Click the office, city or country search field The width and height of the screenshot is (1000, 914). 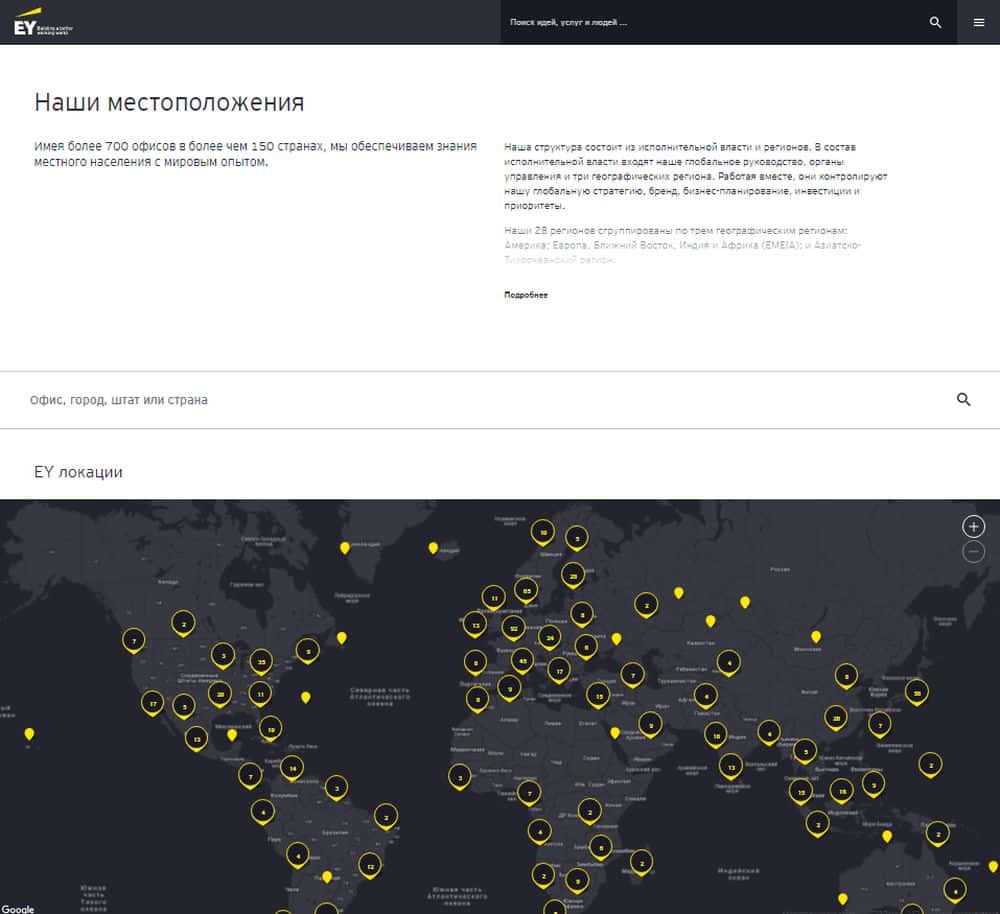(x=480, y=399)
